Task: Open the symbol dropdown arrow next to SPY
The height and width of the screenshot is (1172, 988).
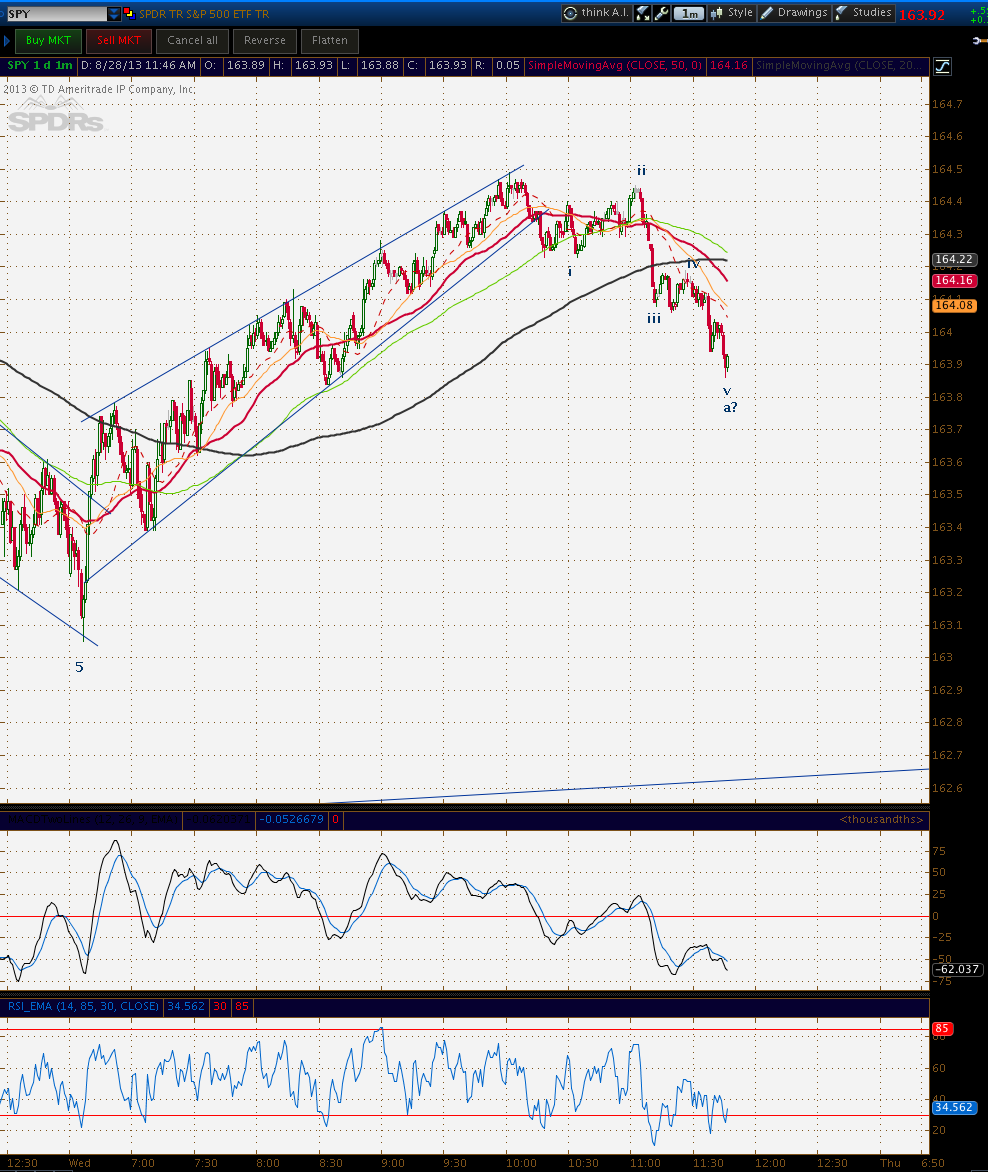Action: [114, 13]
